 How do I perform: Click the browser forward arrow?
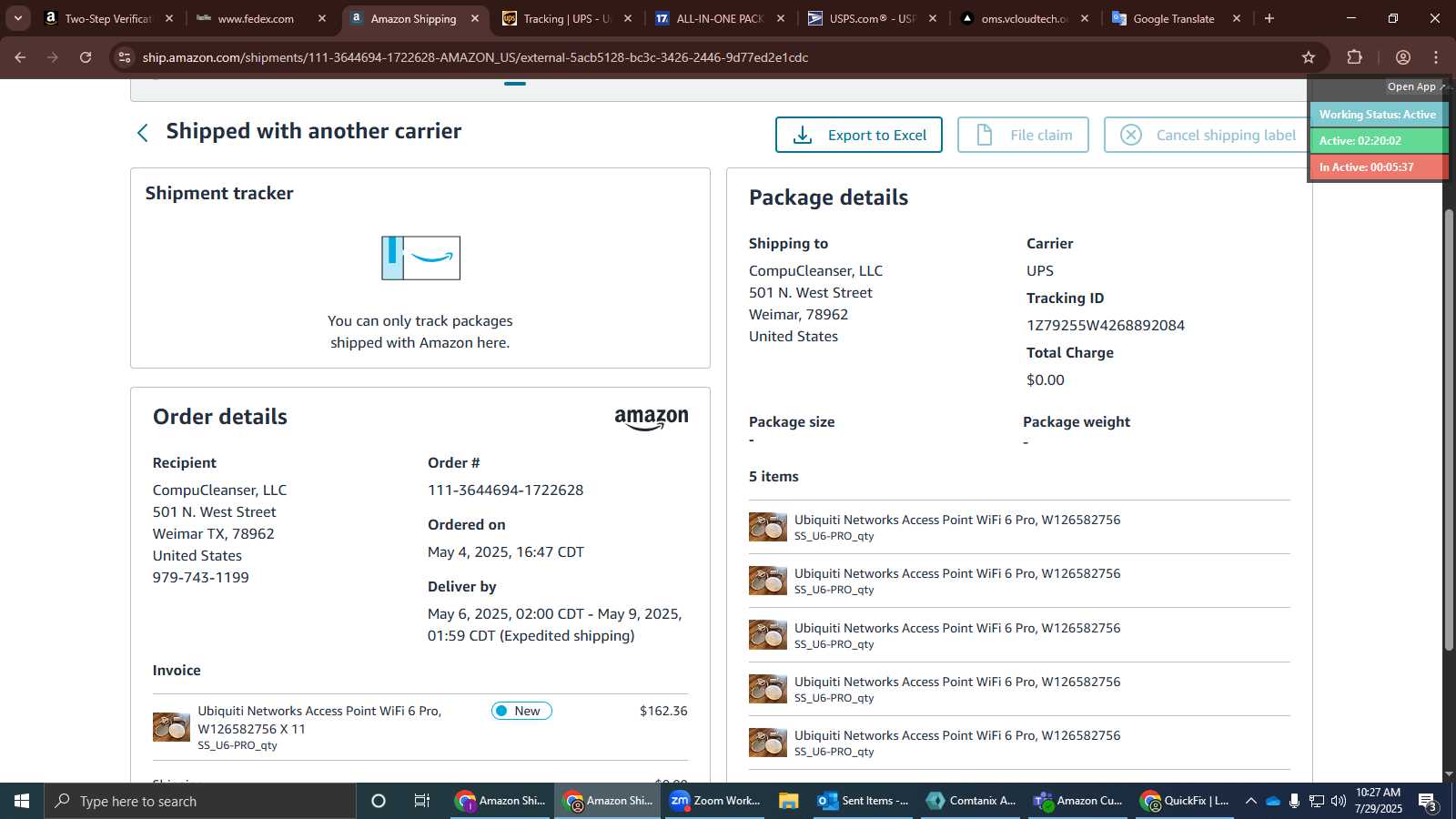click(53, 57)
